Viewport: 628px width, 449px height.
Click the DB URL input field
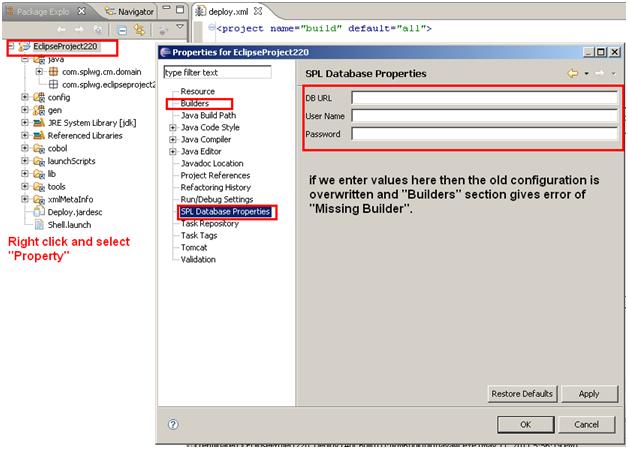click(x=485, y=98)
